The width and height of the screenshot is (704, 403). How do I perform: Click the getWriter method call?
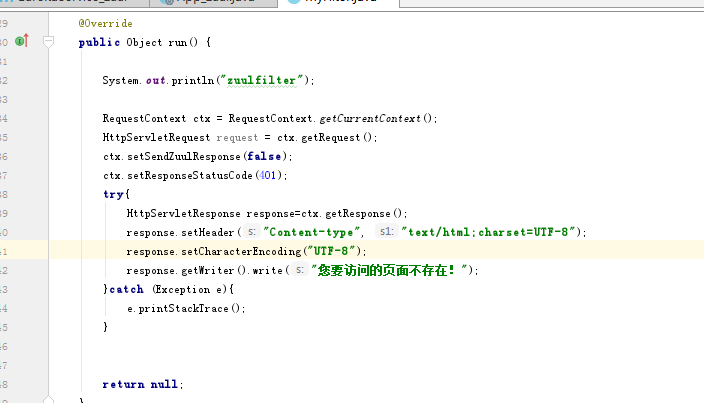pos(207,270)
